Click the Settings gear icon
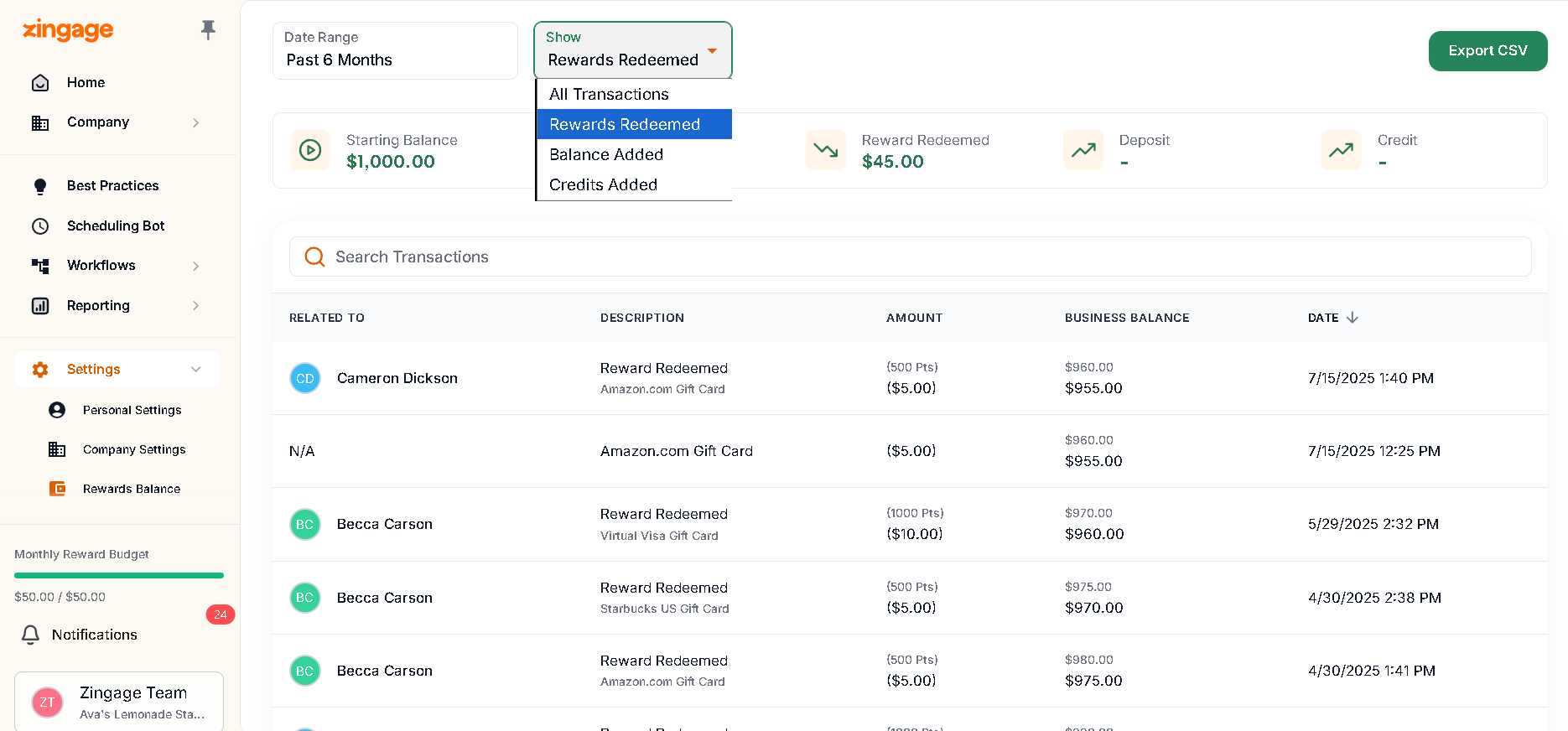Screen dimensions: 1568x731 click(40, 370)
